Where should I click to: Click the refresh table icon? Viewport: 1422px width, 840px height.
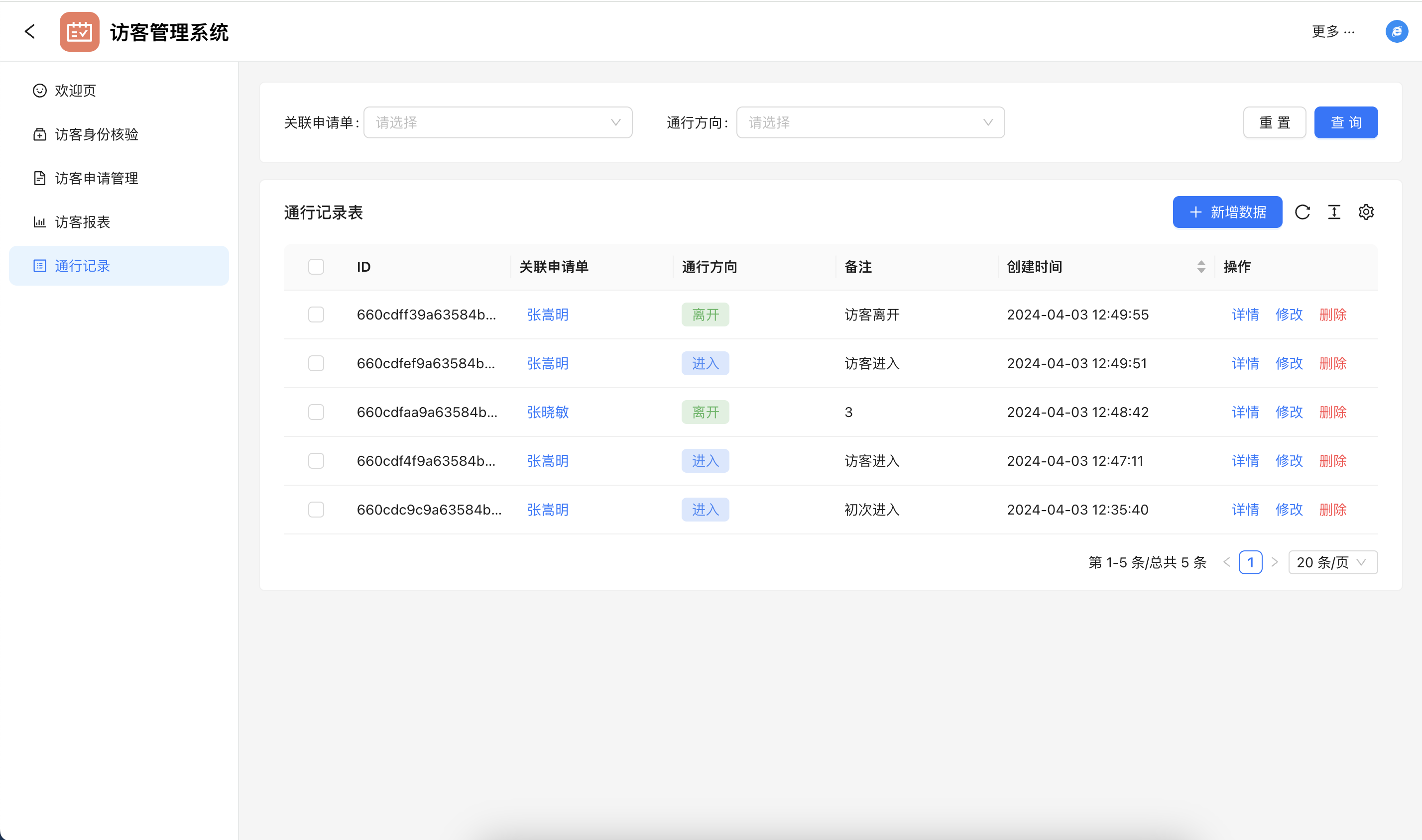click(1302, 212)
